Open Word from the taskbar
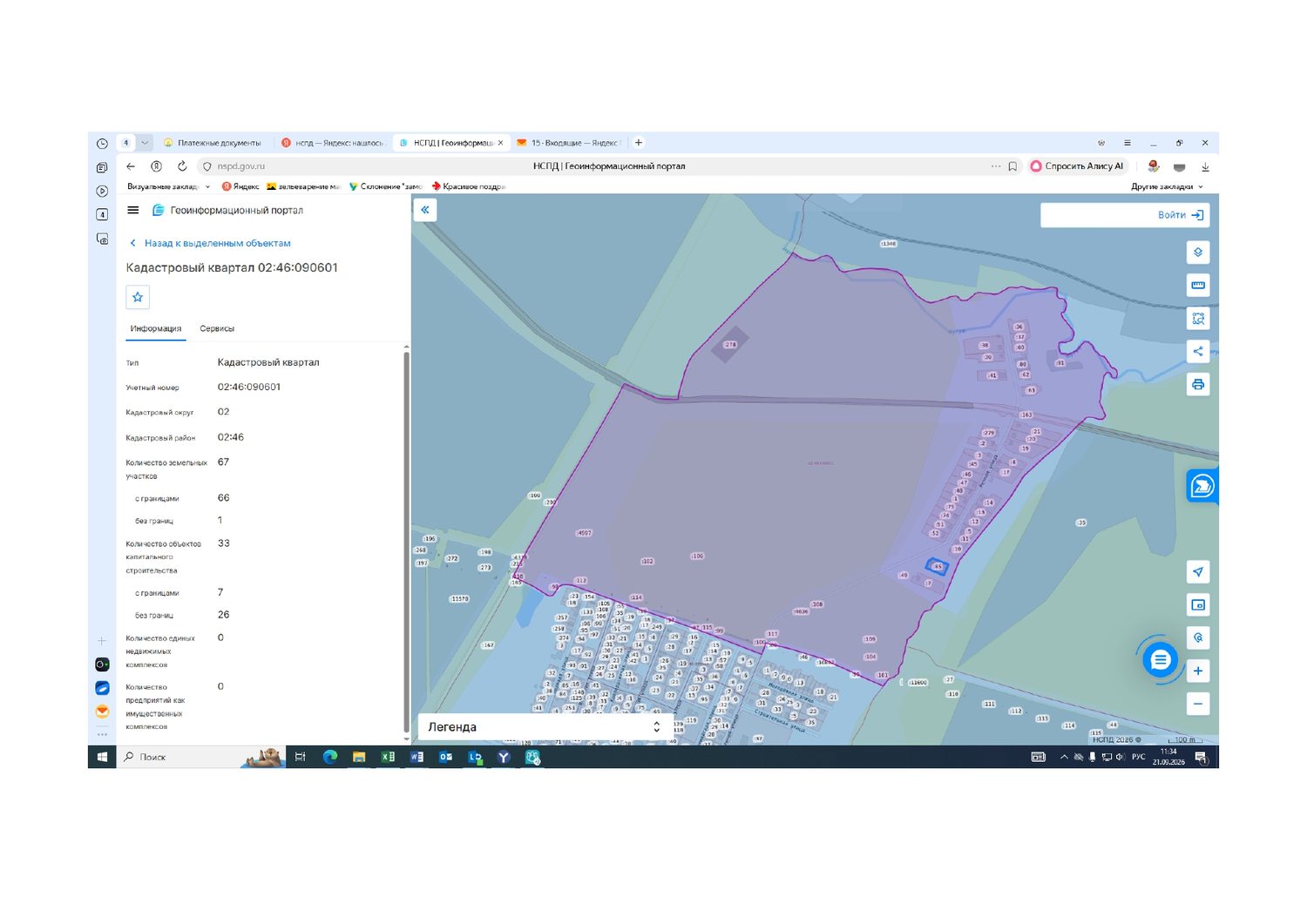The image size is (1307, 924). tap(416, 757)
